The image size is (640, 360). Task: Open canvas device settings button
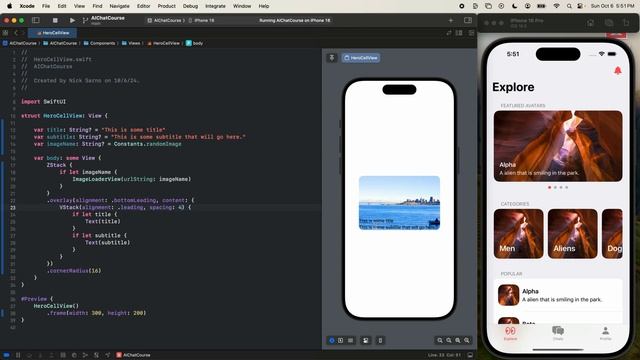click(366, 340)
